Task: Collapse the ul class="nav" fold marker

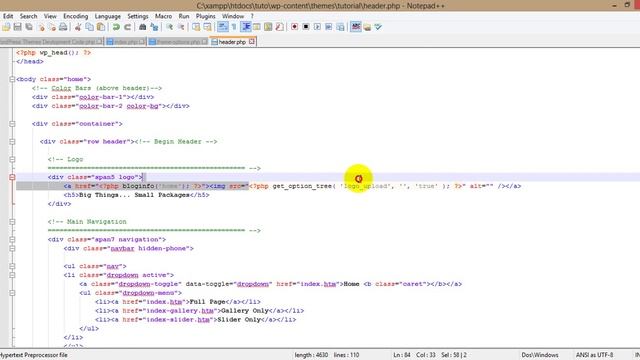Action: pos(12,266)
